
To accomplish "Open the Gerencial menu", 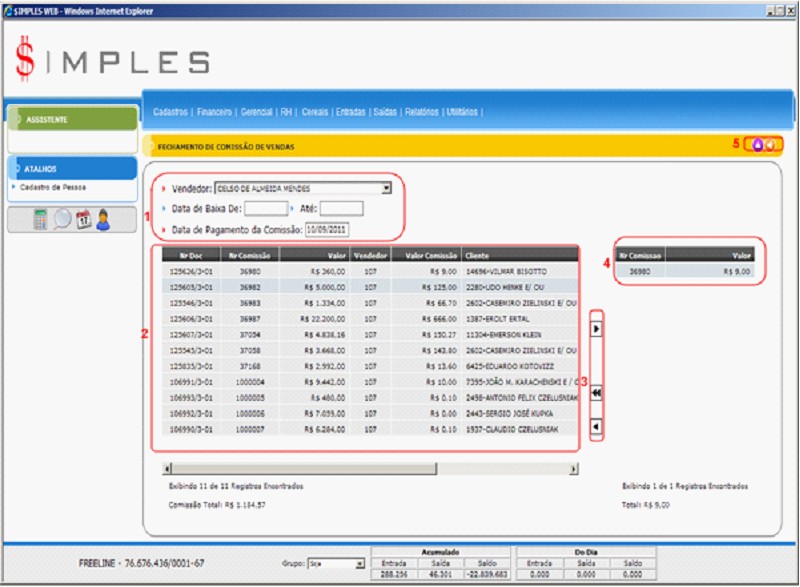I will [x=256, y=112].
